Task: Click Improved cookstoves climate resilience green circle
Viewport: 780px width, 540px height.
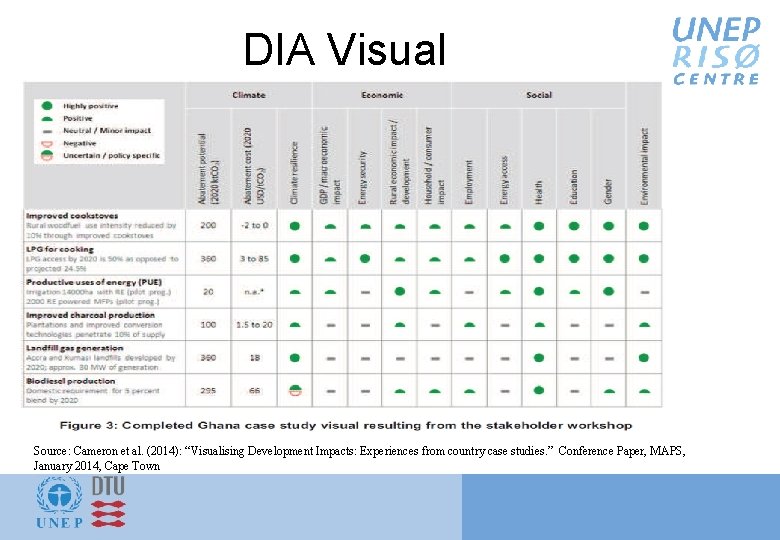Action: coord(295,226)
